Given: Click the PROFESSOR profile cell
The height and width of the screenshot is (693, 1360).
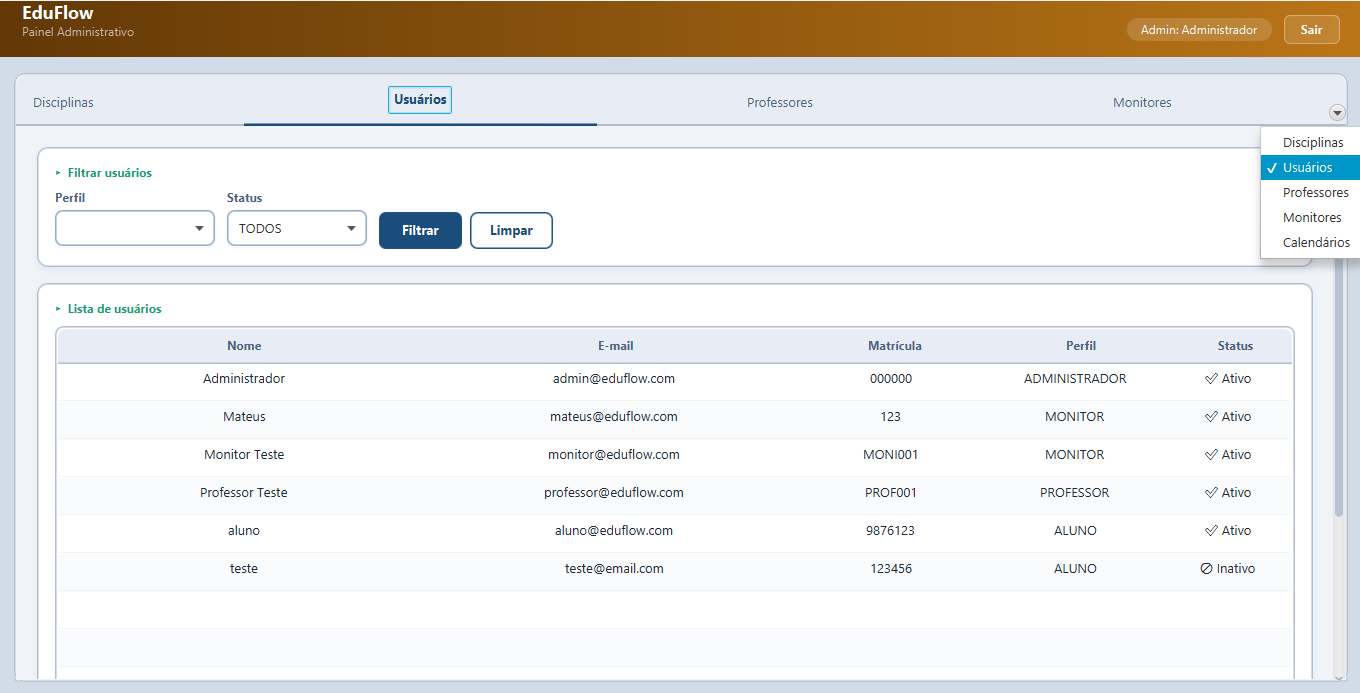Looking at the screenshot, I should pos(1075,493).
